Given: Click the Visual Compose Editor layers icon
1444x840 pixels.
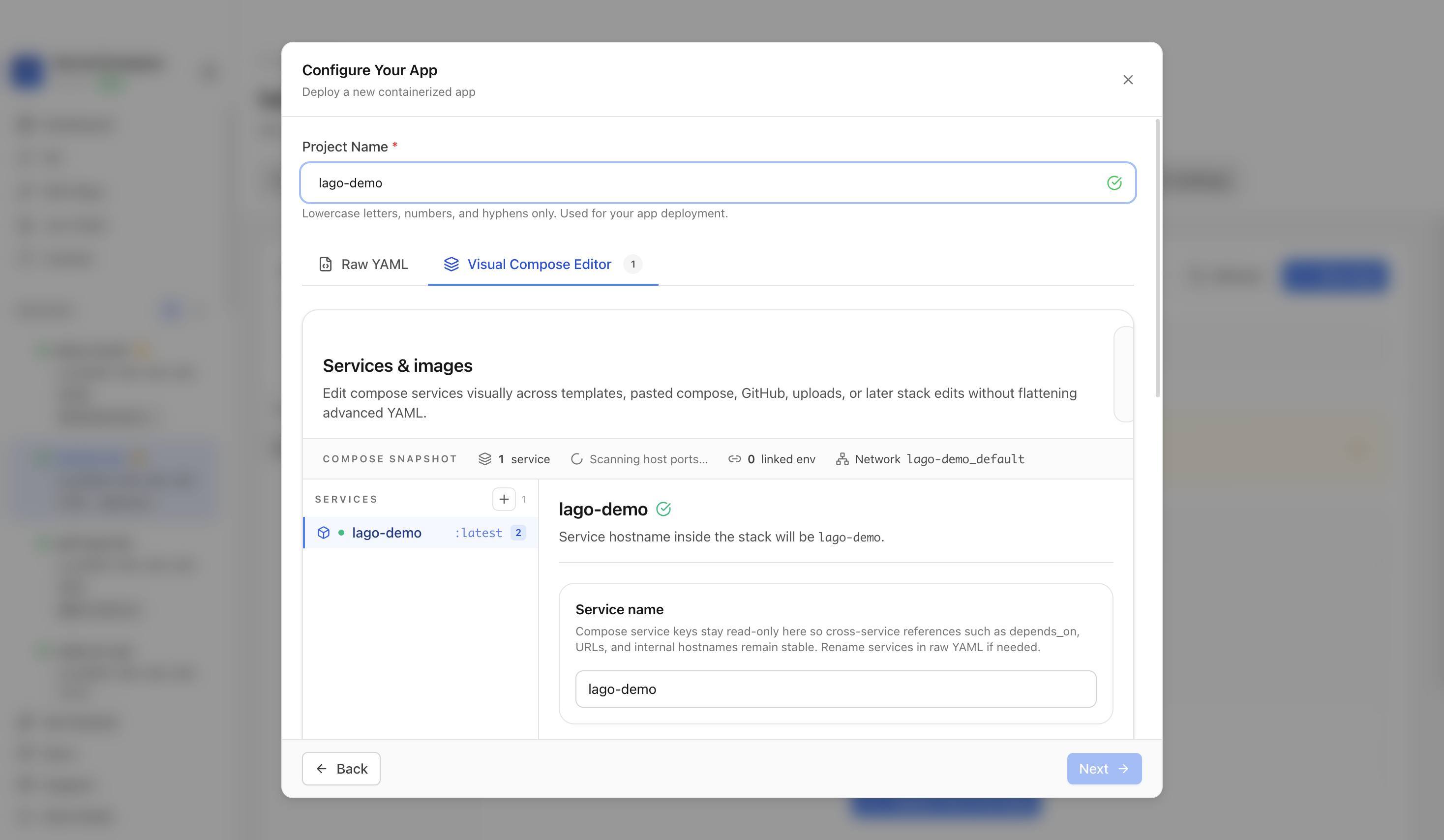Looking at the screenshot, I should (451, 264).
